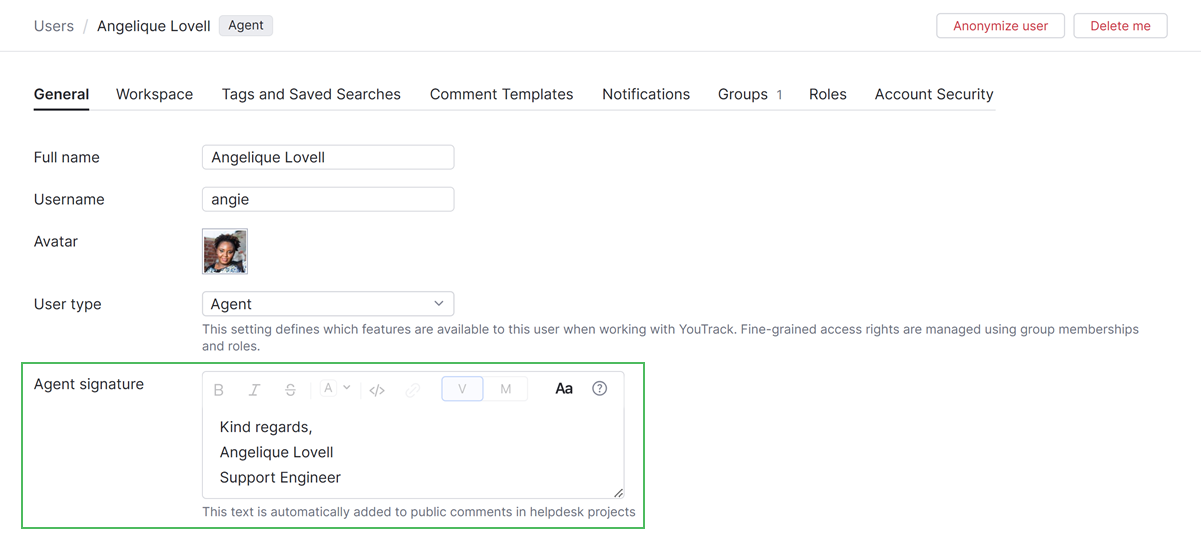1201x549 pixels.
Task: Switch to Account Security tab
Action: pos(933,94)
